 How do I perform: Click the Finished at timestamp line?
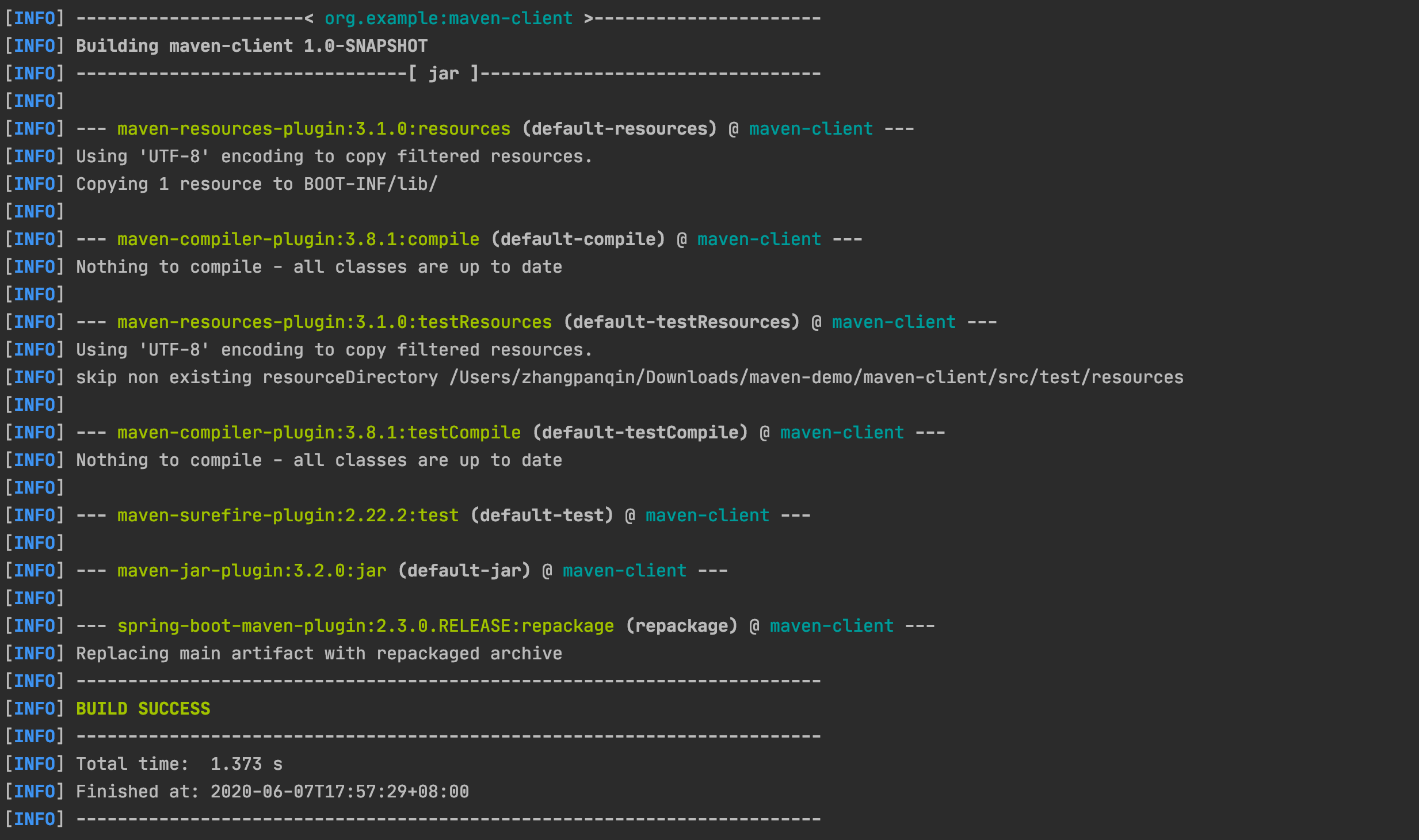[272, 792]
